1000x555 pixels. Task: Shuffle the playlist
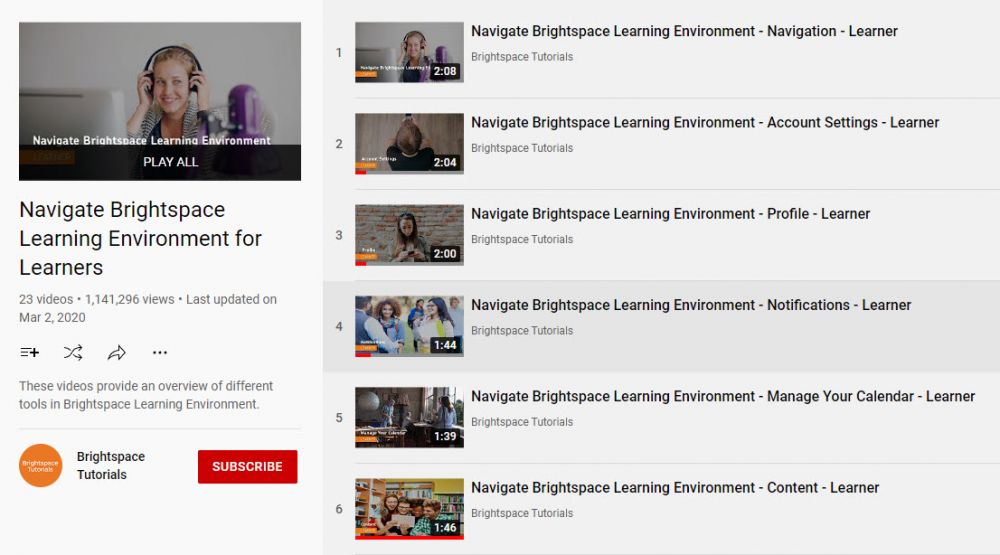[73, 352]
